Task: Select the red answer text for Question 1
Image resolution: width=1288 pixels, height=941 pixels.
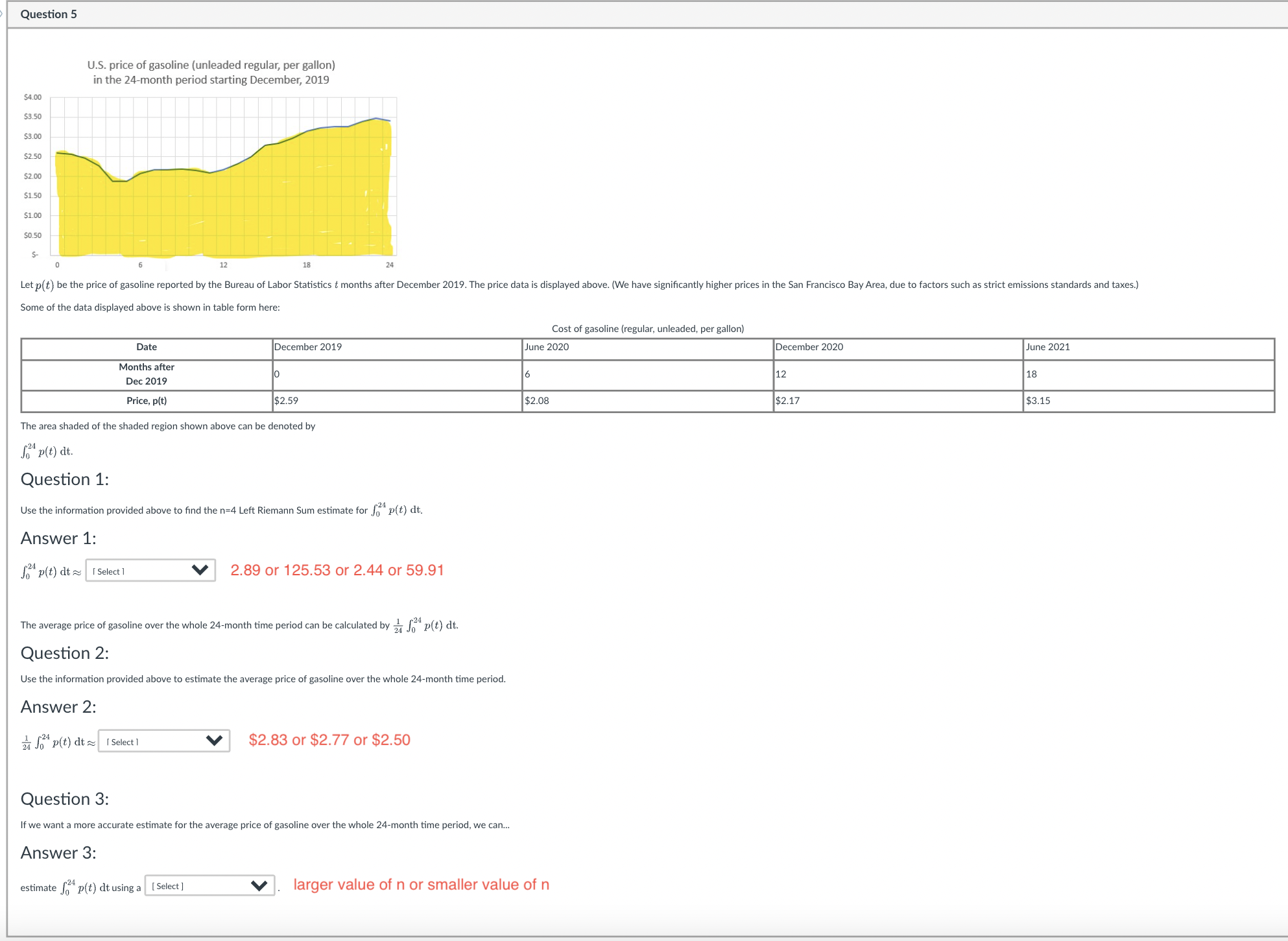Action: click(x=337, y=570)
